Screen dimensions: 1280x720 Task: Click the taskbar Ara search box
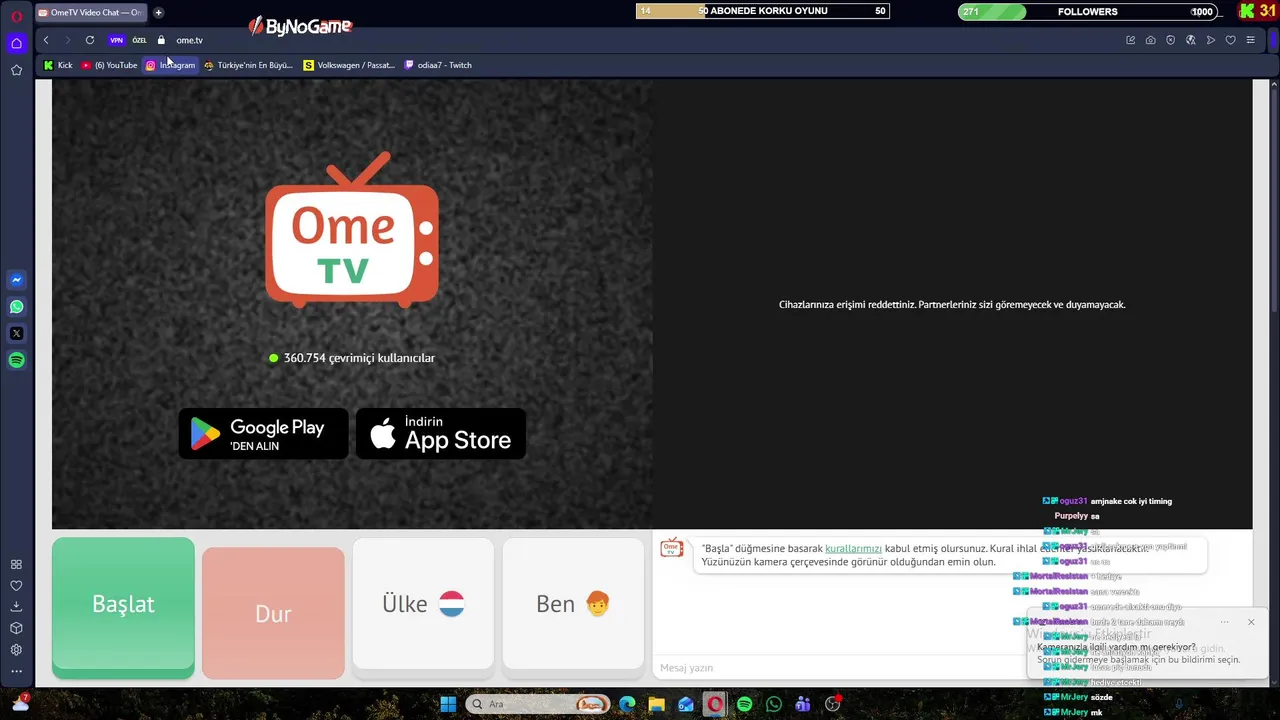(x=538, y=704)
